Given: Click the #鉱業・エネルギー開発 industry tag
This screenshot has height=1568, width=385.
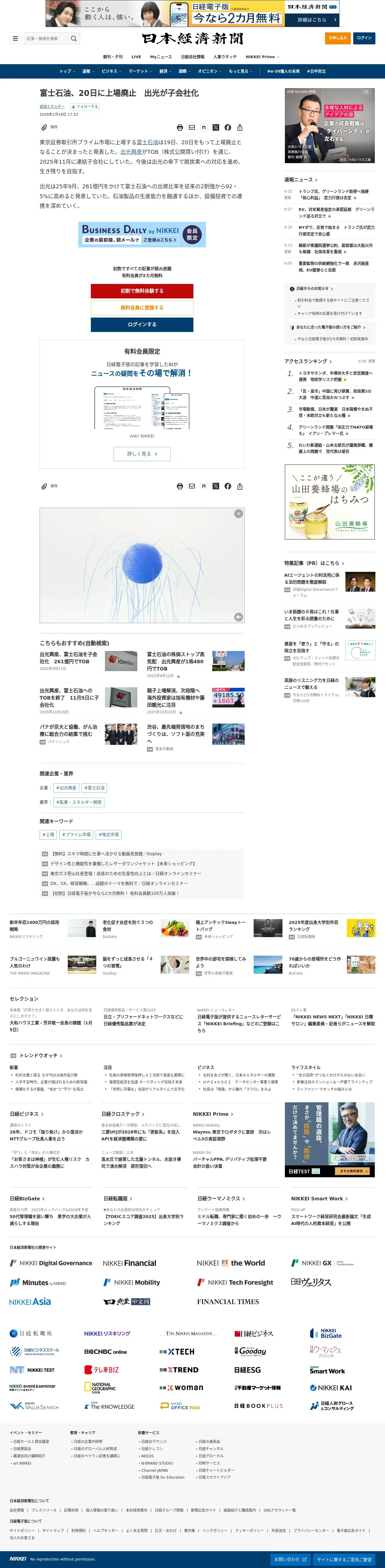Looking at the screenshot, I should click(79, 802).
